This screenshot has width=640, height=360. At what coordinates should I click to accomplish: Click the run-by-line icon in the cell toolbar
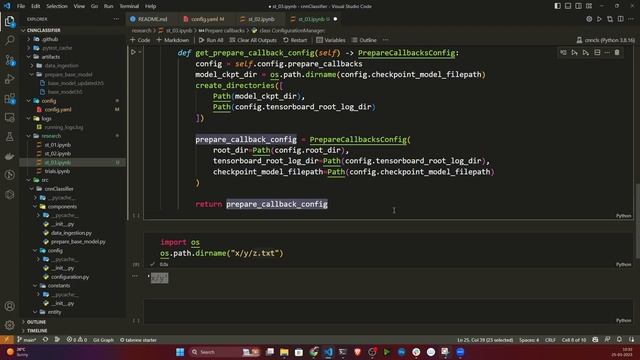pos(563,53)
